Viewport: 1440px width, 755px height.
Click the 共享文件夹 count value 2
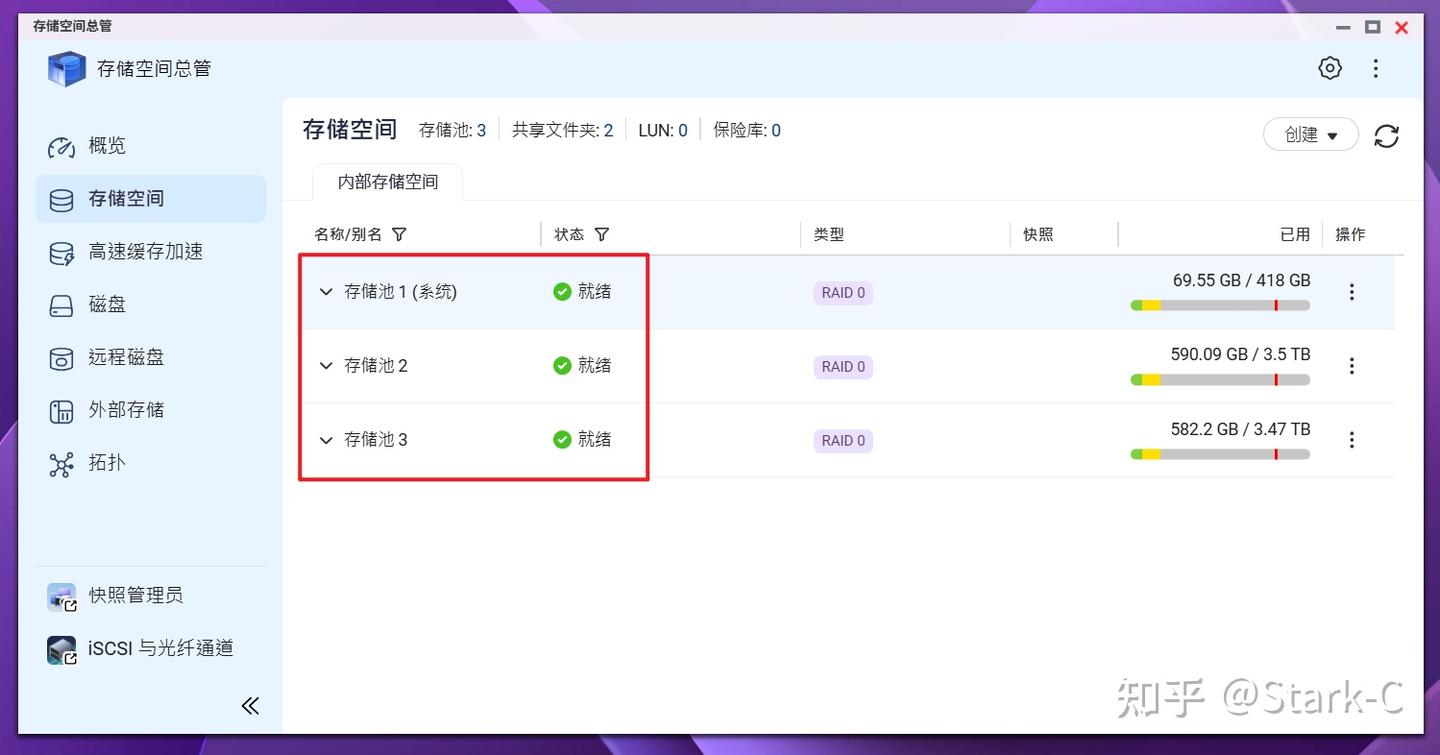click(608, 130)
